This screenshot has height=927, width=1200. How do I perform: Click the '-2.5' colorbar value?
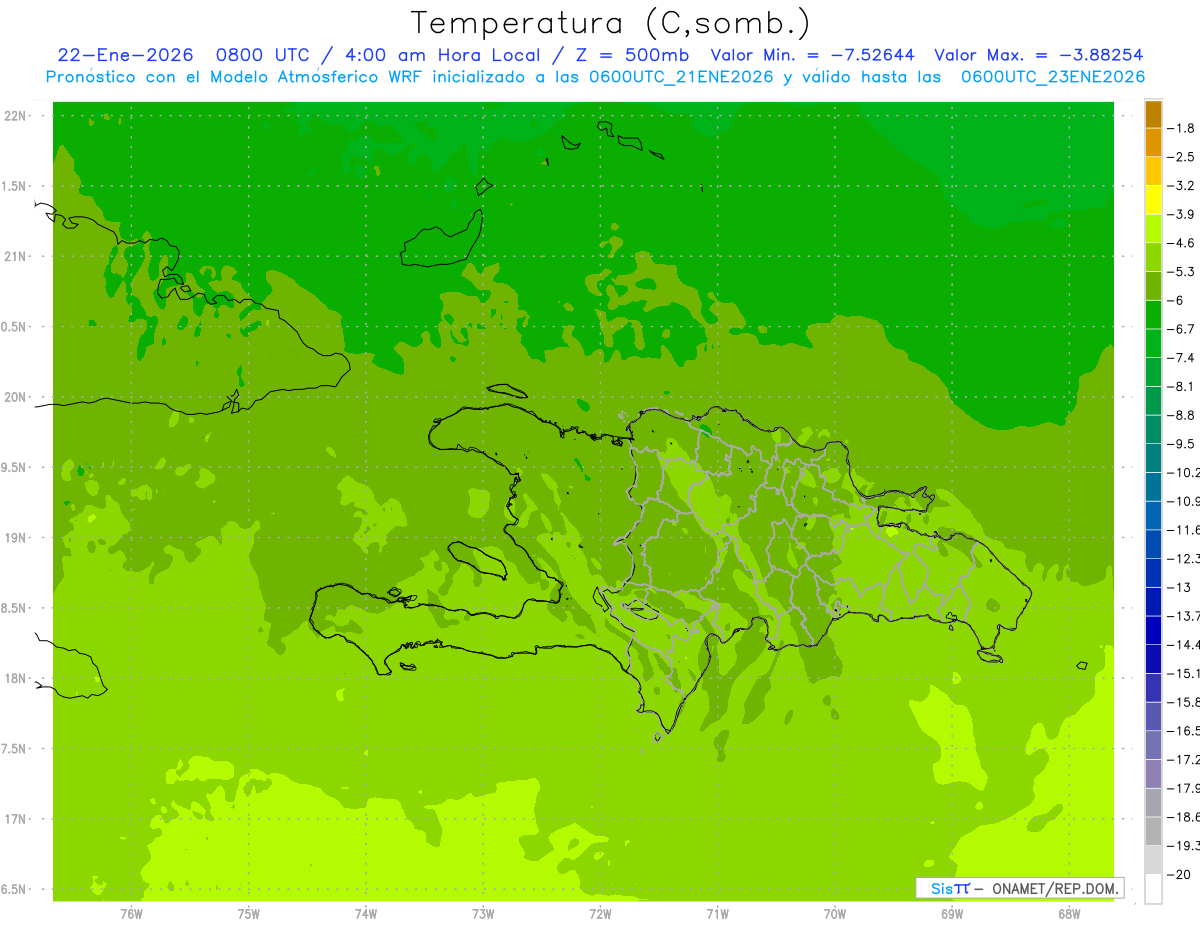coord(1182,157)
